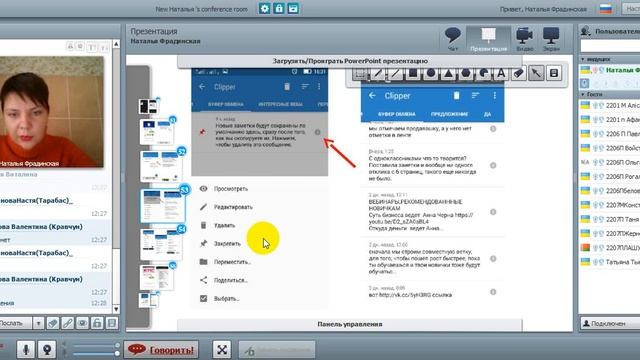Open Пользователи panel user icon dropdown
640x360 pixels.
click(x=586, y=31)
